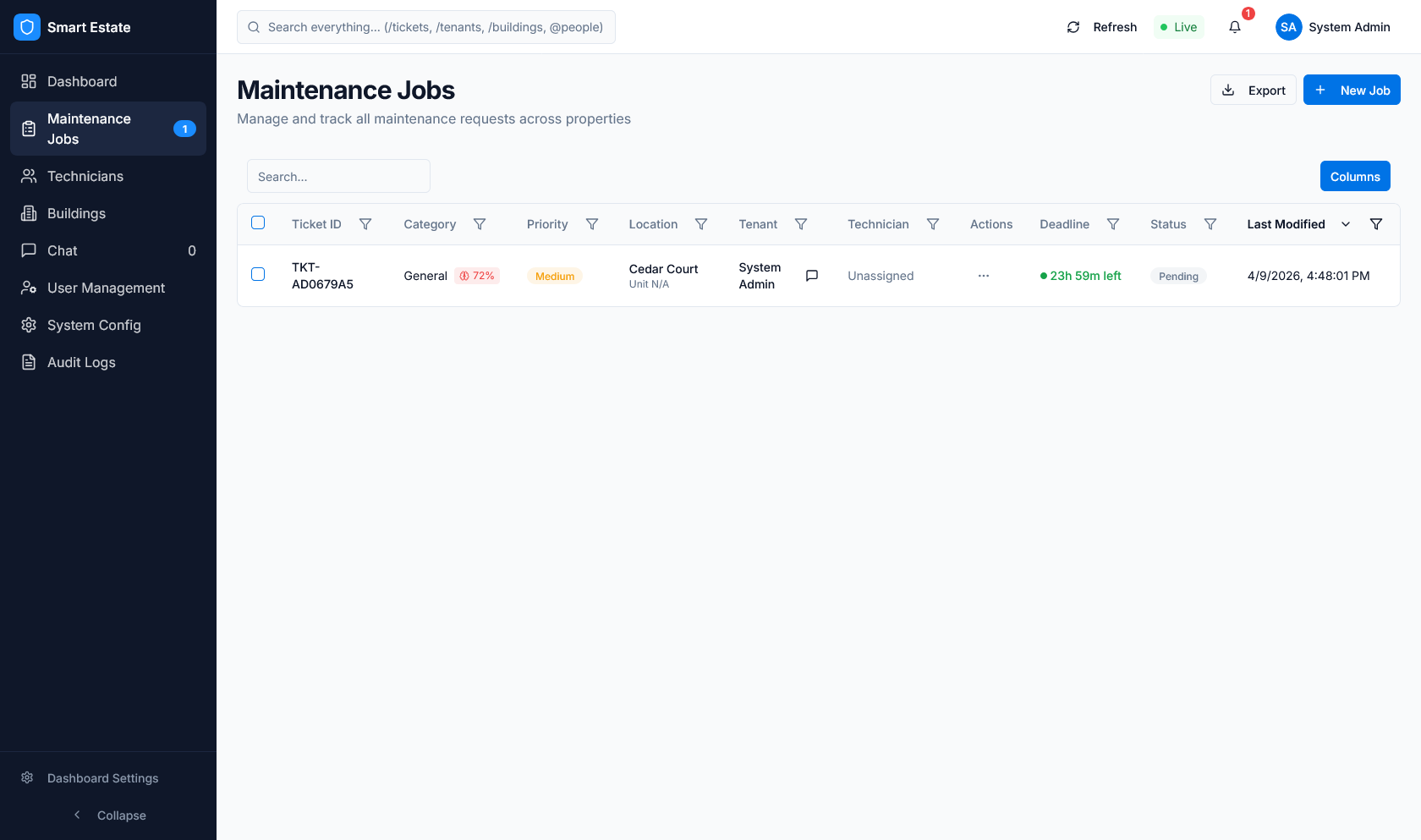Screen dimensions: 1421x840
Task: Open the Priority column filter
Action: click(592, 224)
